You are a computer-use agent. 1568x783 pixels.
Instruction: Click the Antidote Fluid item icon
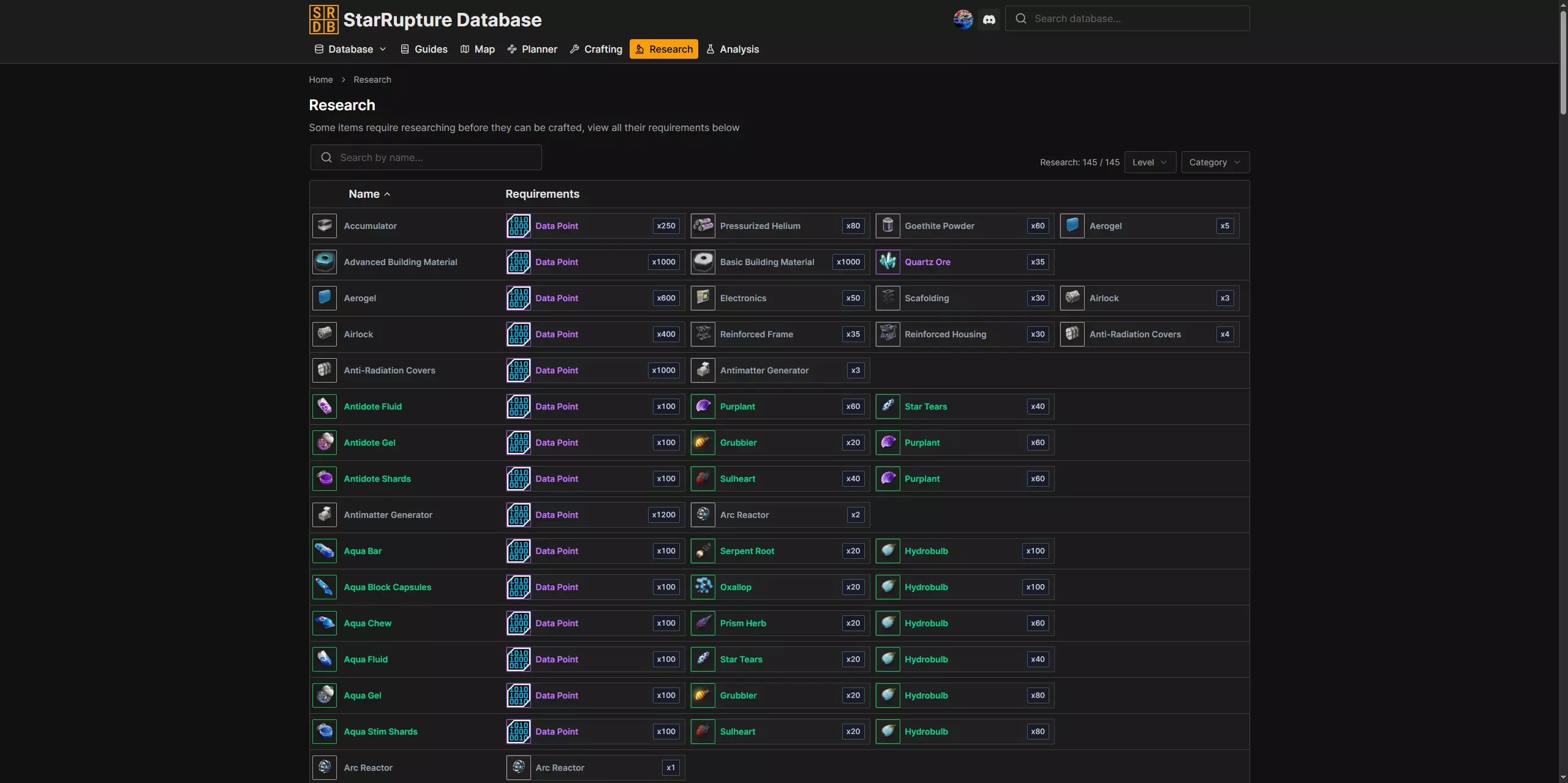[x=325, y=406]
